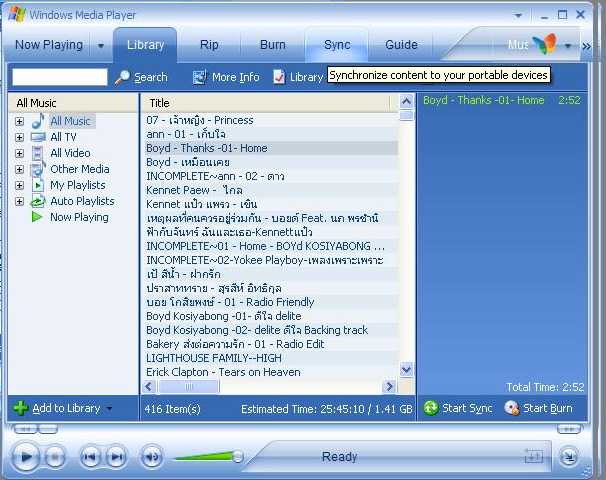This screenshot has width=606, height=480.
Task: Skip to previous track
Action: 90,457
